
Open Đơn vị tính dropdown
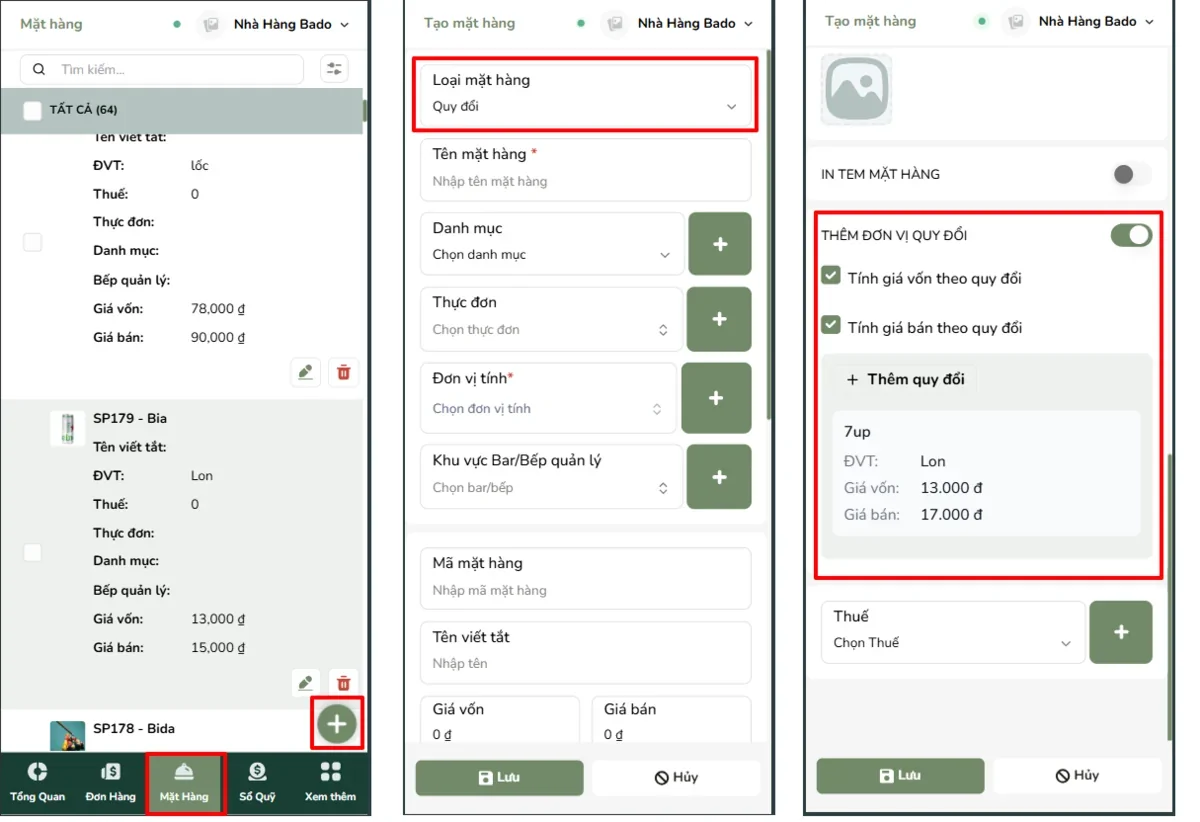(548, 398)
